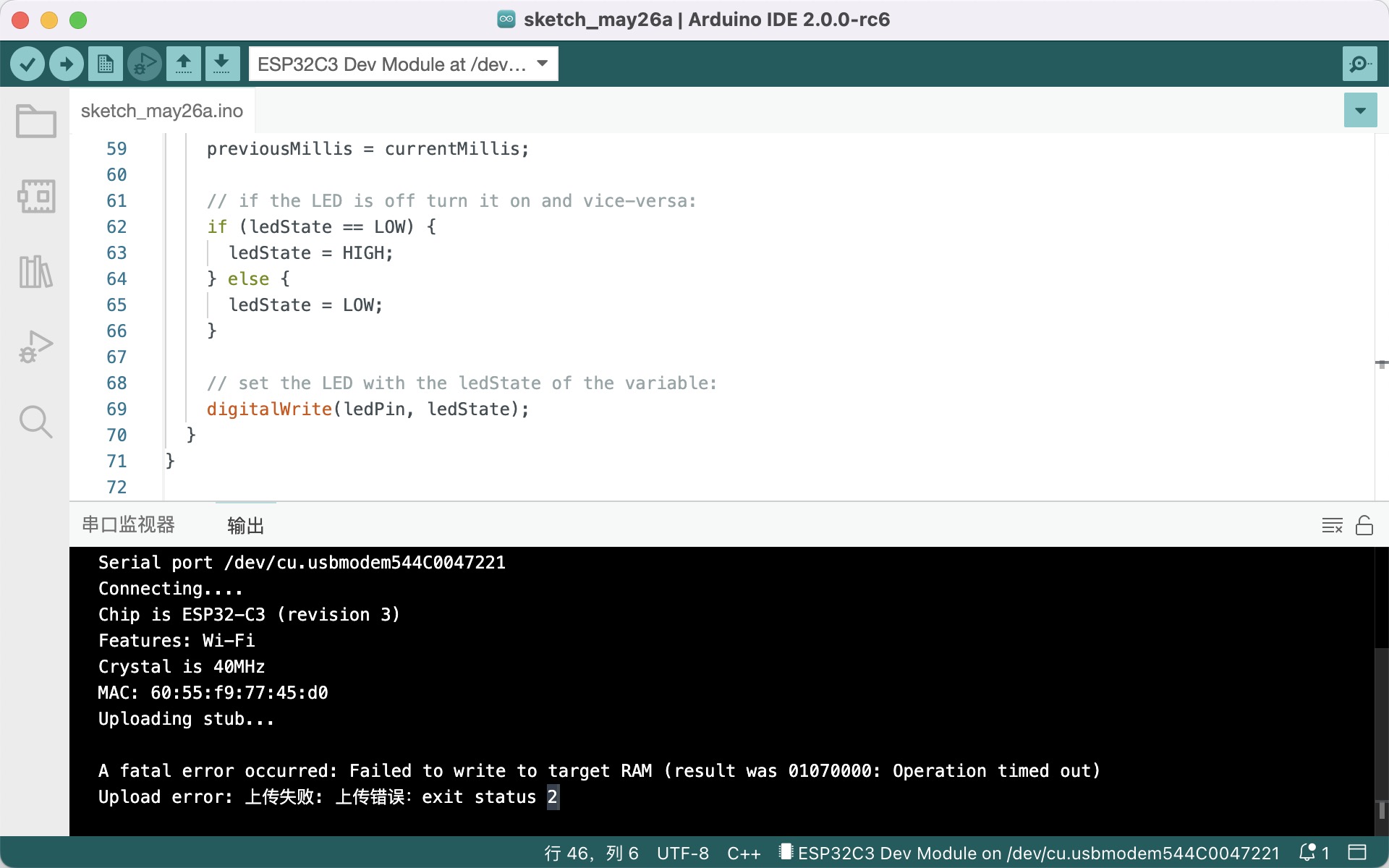Click the editor overview ruler marker

[1381, 364]
